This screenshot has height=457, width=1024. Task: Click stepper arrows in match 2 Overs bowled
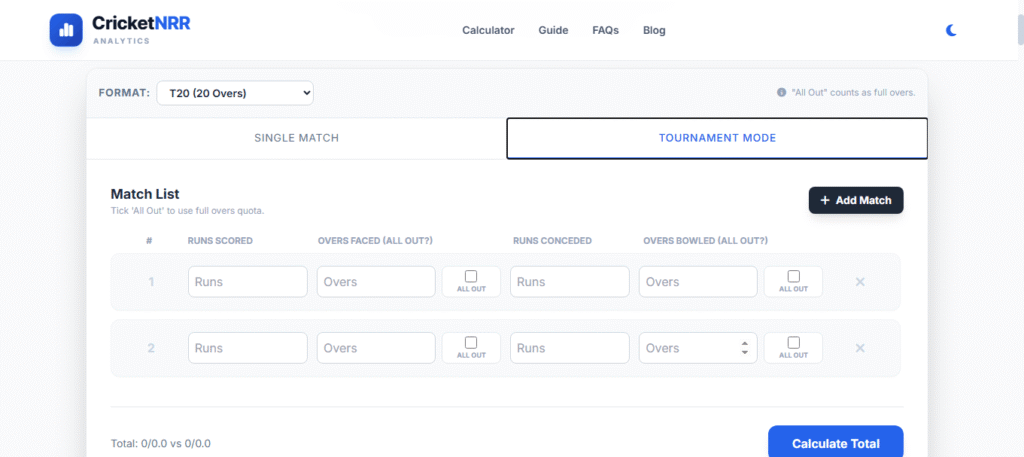(x=744, y=348)
